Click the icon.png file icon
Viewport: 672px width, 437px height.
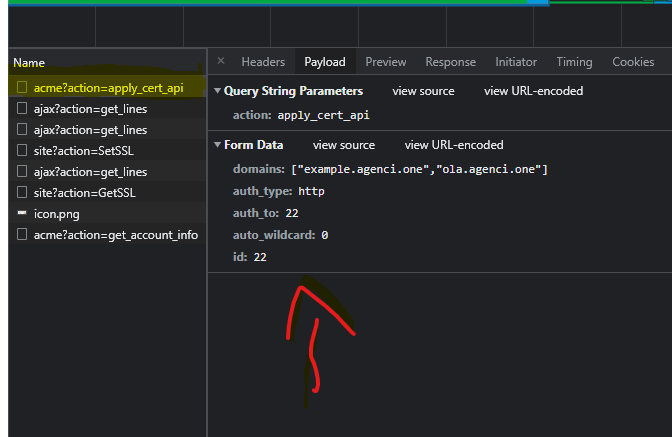pos(22,214)
